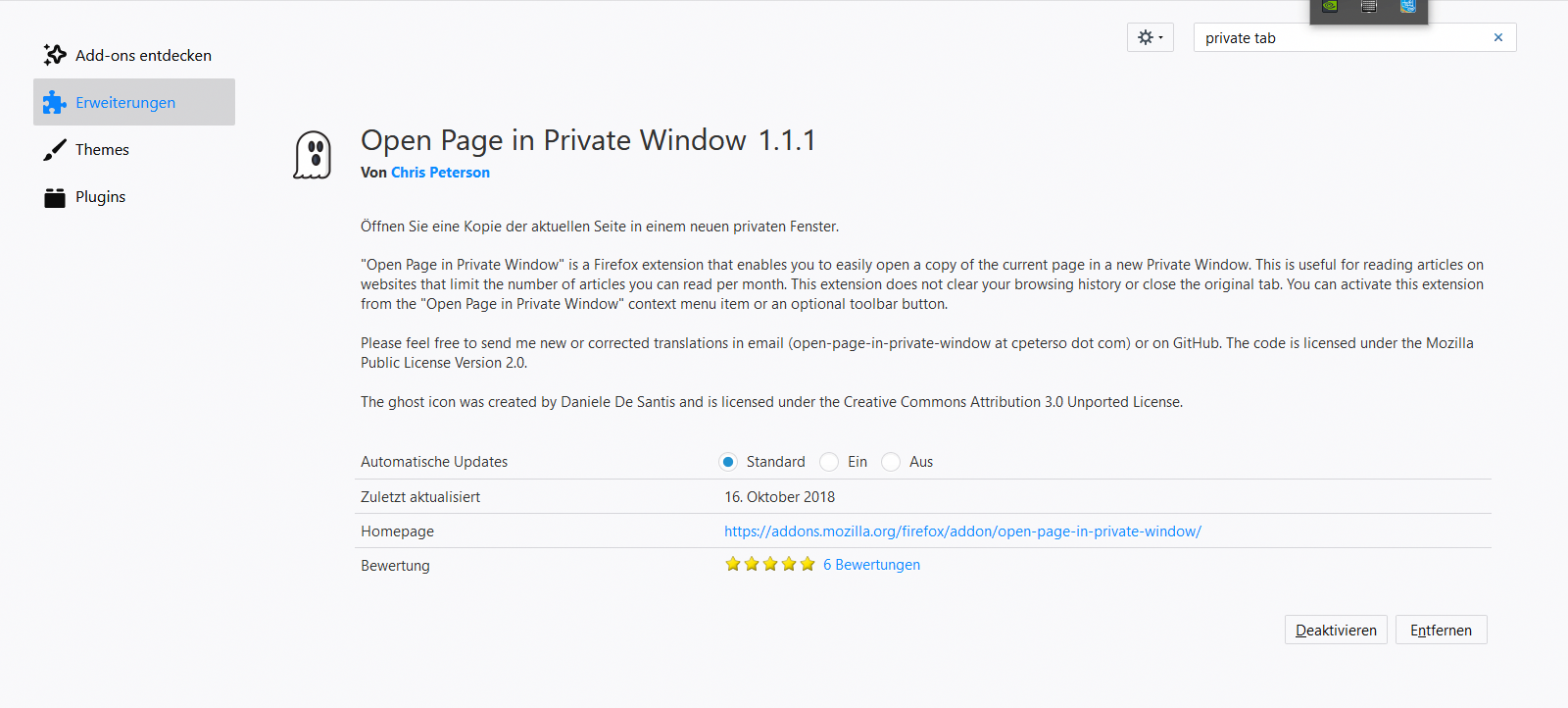Click the 'Bewertung' row label
Viewport: 1568px width, 708px height.
[395, 566]
